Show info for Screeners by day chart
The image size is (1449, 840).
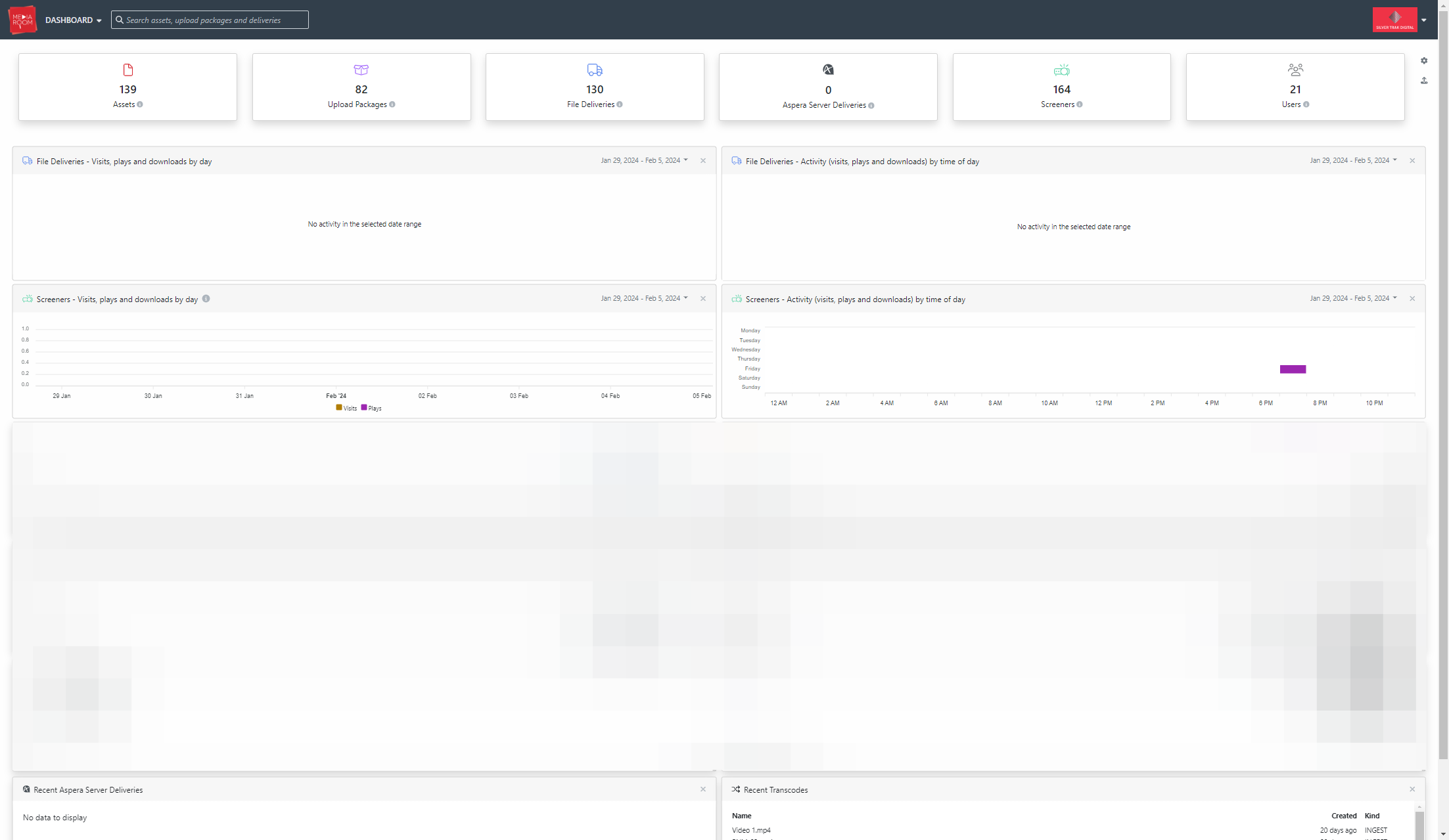point(206,299)
